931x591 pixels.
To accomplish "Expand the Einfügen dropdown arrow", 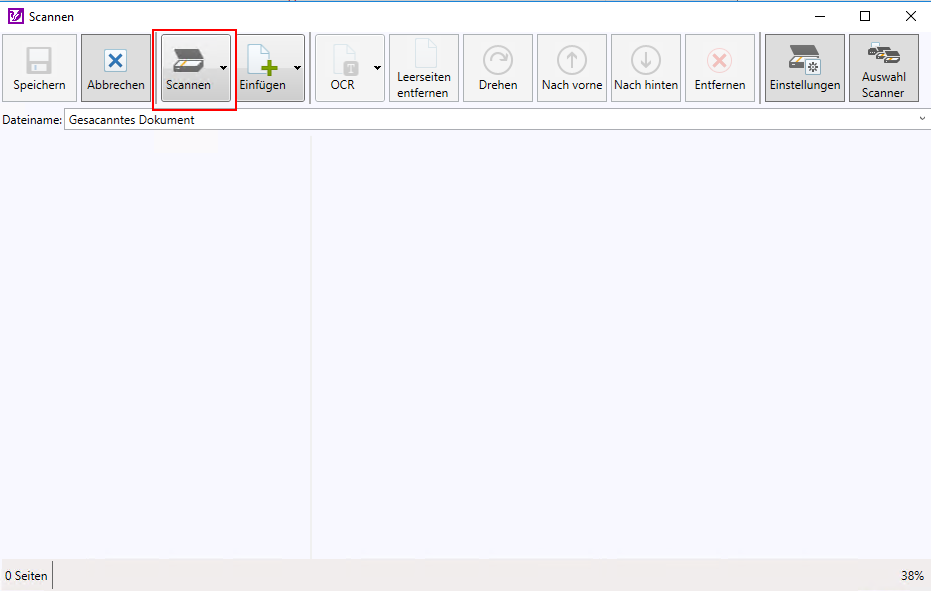I will [297, 68].
